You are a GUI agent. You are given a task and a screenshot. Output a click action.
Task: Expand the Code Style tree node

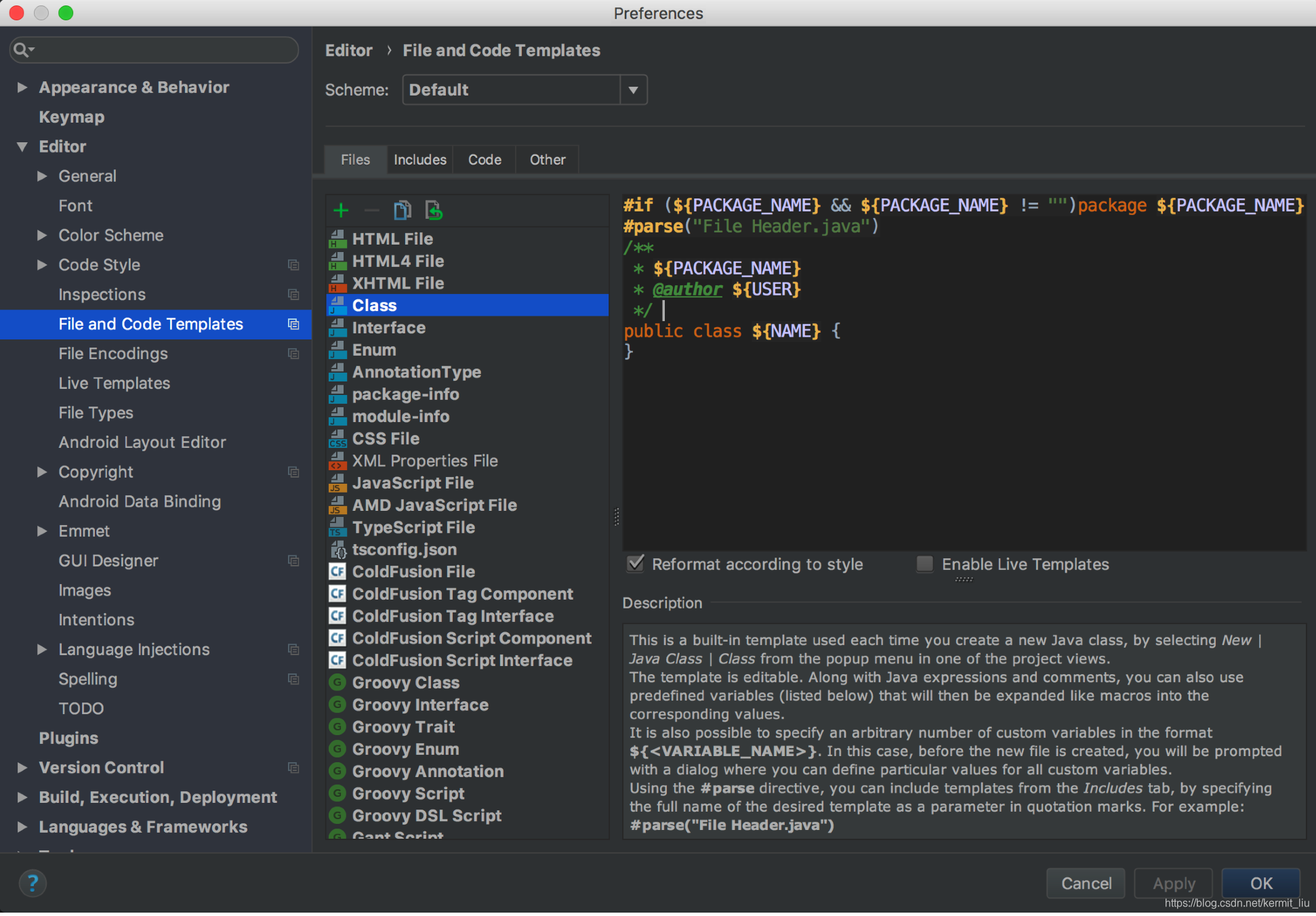tap(42, 265)
